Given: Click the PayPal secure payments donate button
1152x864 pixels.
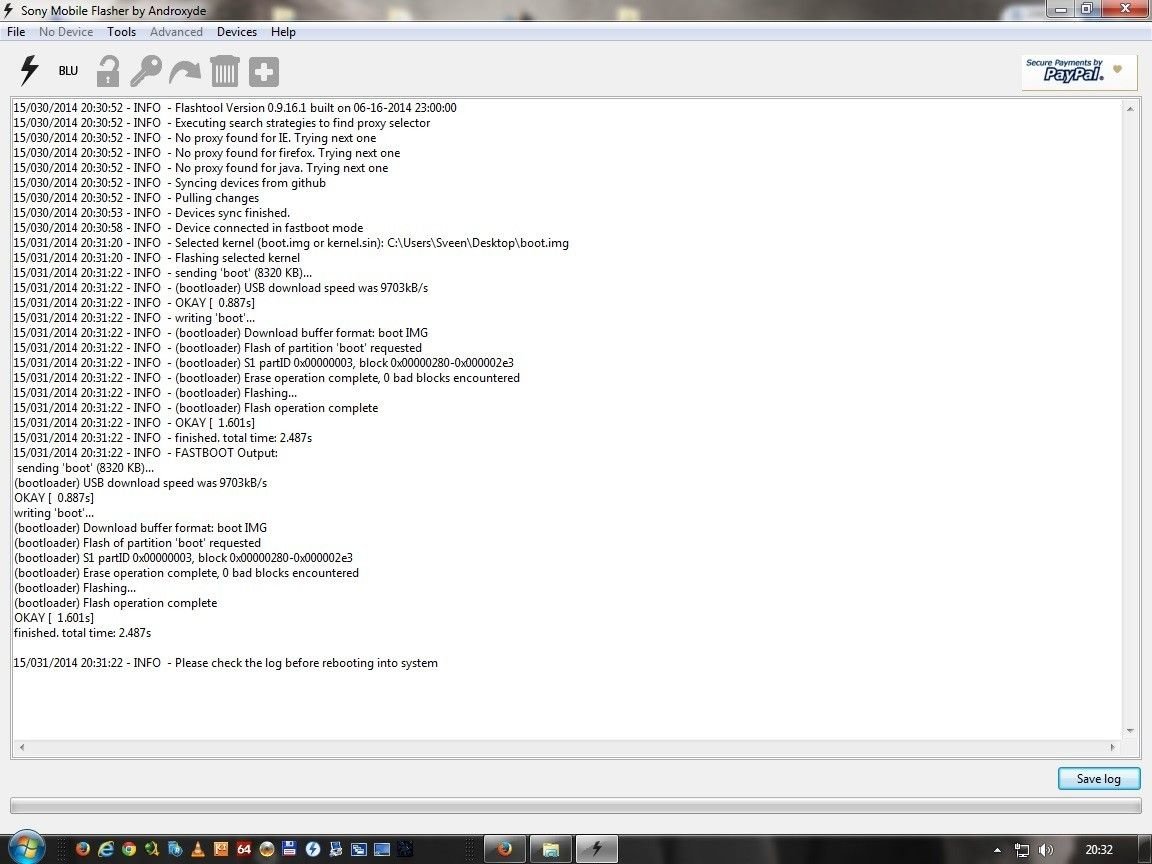Looking at the screenshot, I should click(x=1079, y=72).
